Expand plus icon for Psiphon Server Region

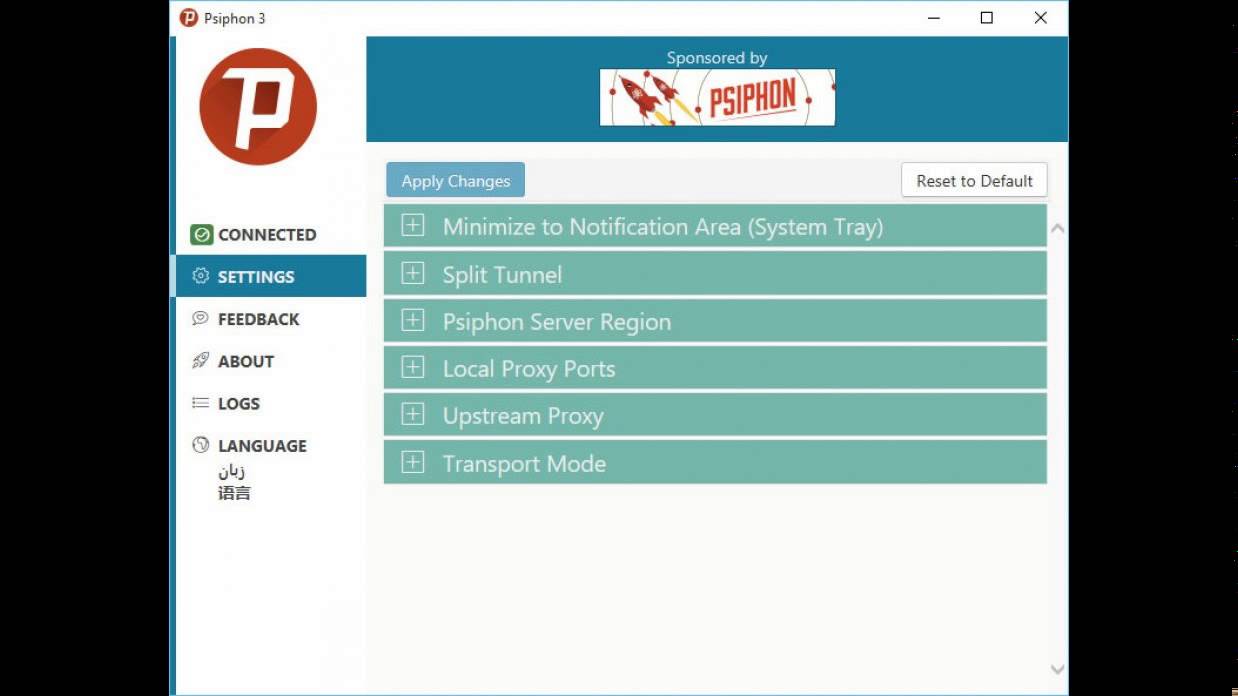(413, 320)
